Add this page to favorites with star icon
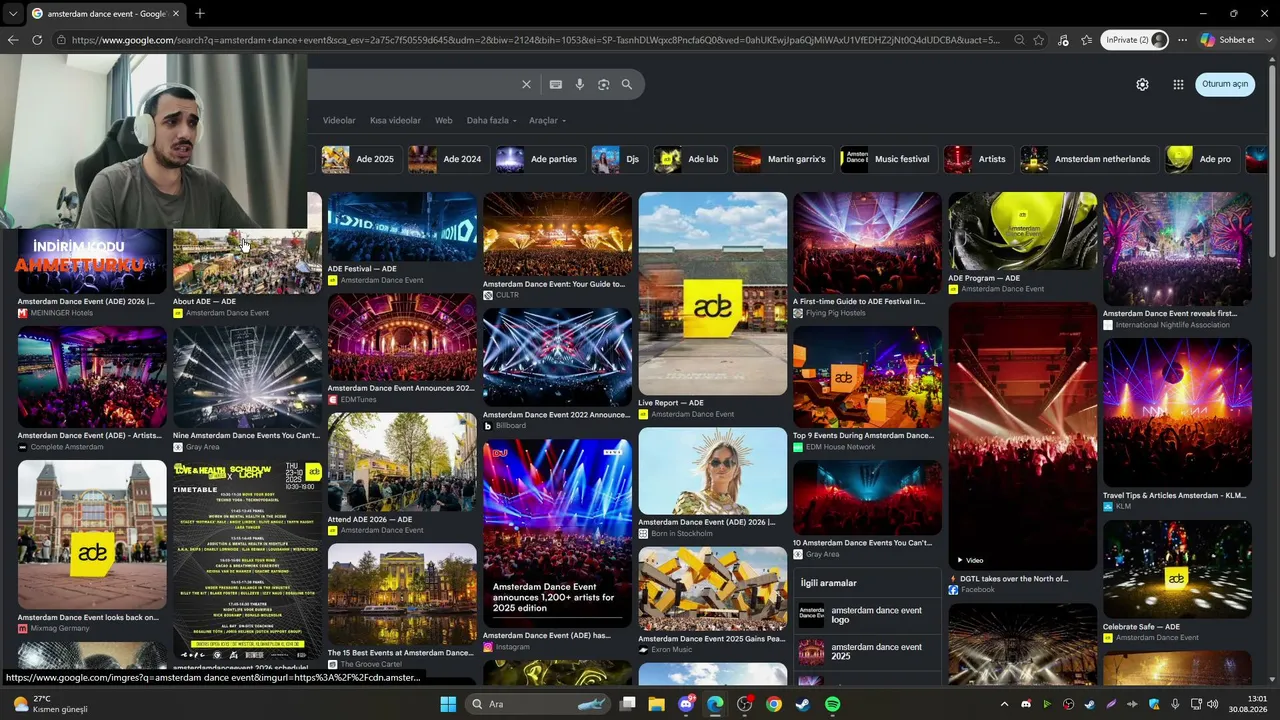1280x720 pixels. 1039,40
